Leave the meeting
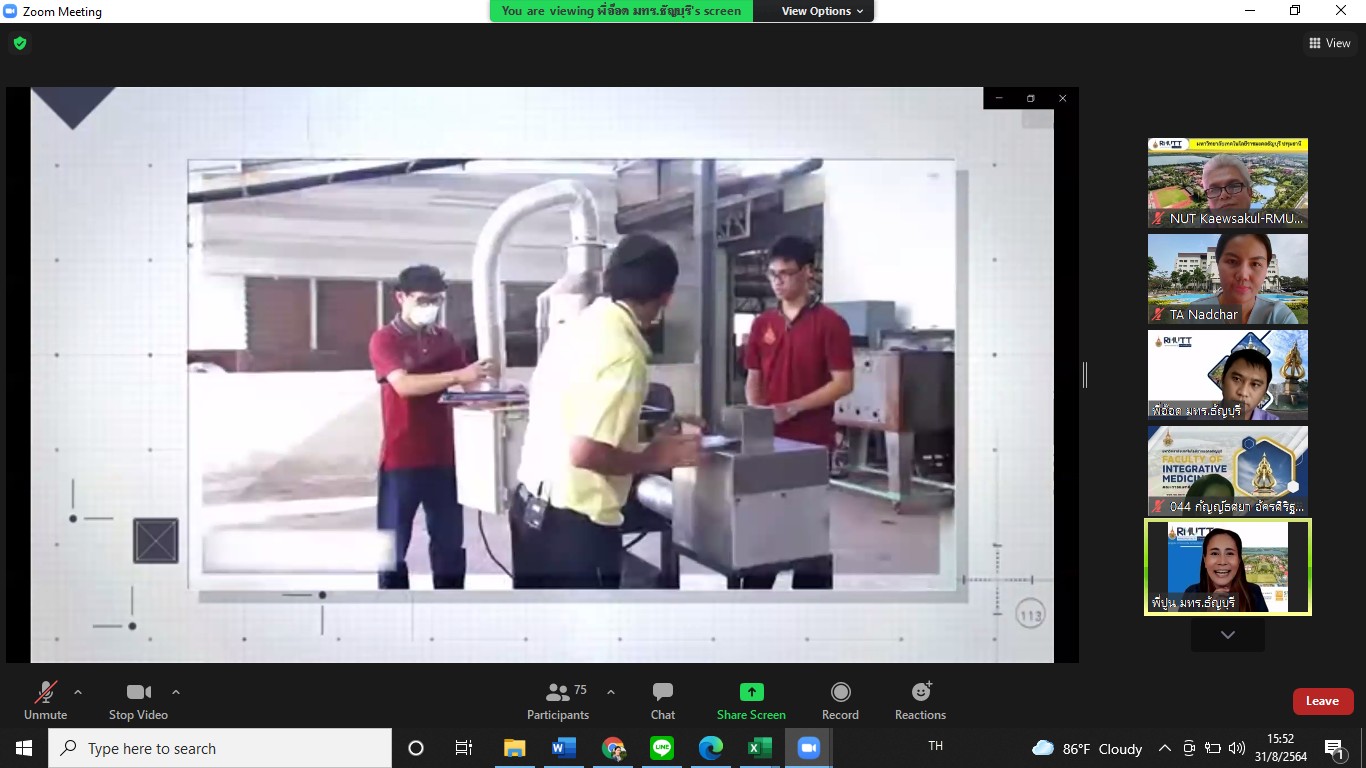Image resolution: width=1366 pixels, height=768 pixels. point(1322,701)
